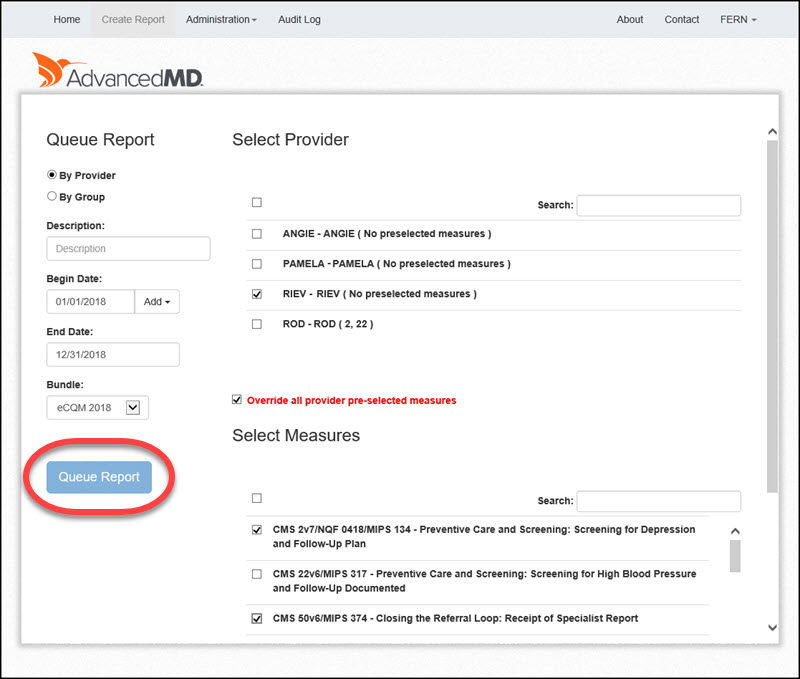The width and height of the screenshot is (800, 679).
Task: Toggle Override all provider pre-selected measures
Action: 237,400
